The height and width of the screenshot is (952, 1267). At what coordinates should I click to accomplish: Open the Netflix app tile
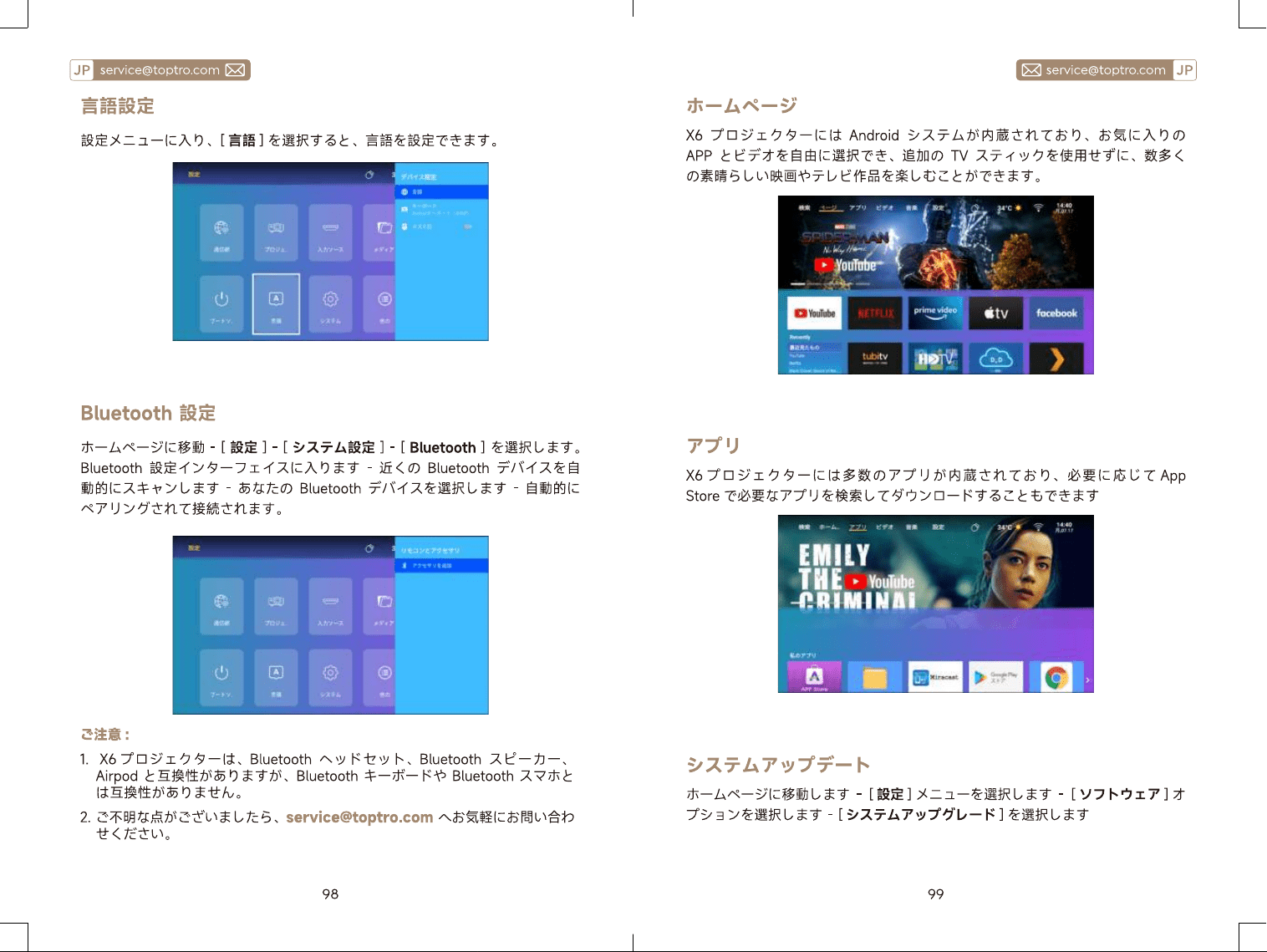[875, 313]
